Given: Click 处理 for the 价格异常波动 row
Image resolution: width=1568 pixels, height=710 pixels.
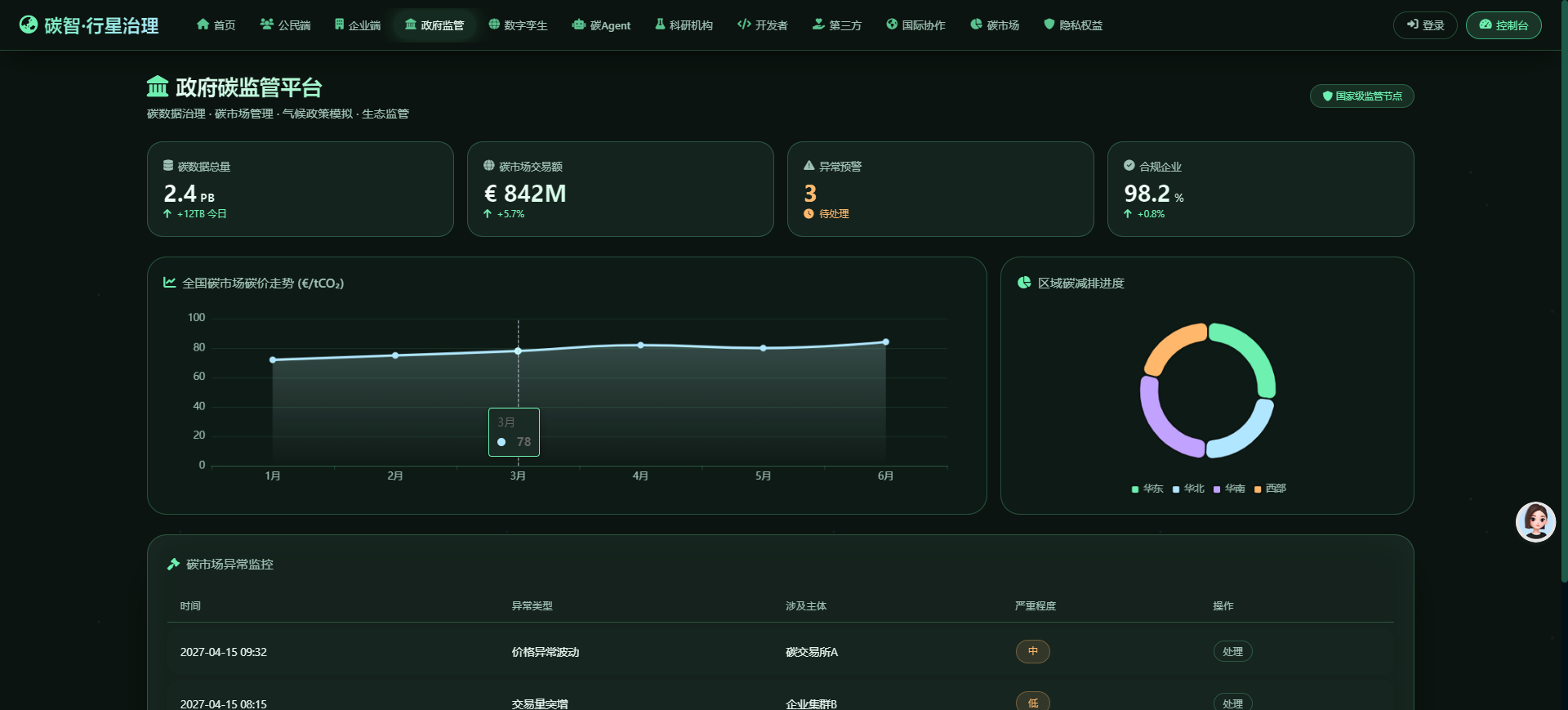Looking at the screenshot, I should (x=1232, y=652).
